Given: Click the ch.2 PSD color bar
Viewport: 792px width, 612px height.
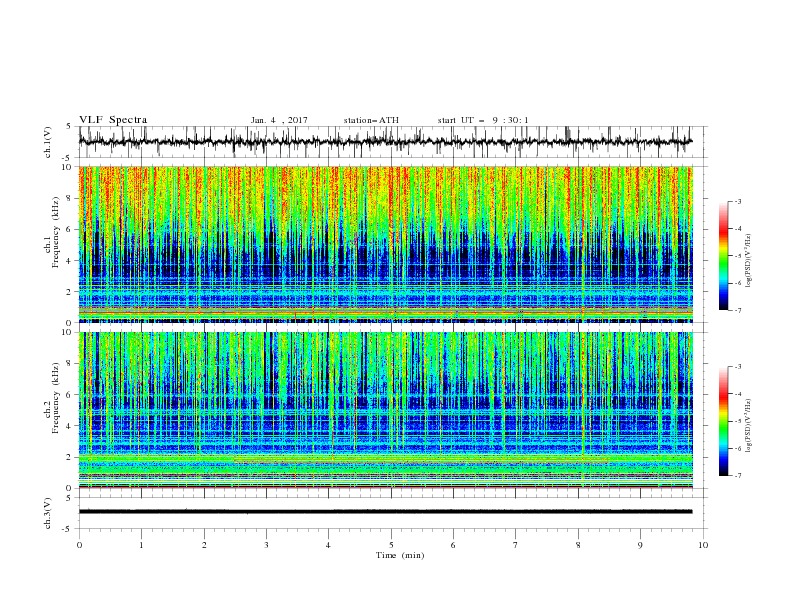Looking at the screenshot, I should tap(723, 421).
